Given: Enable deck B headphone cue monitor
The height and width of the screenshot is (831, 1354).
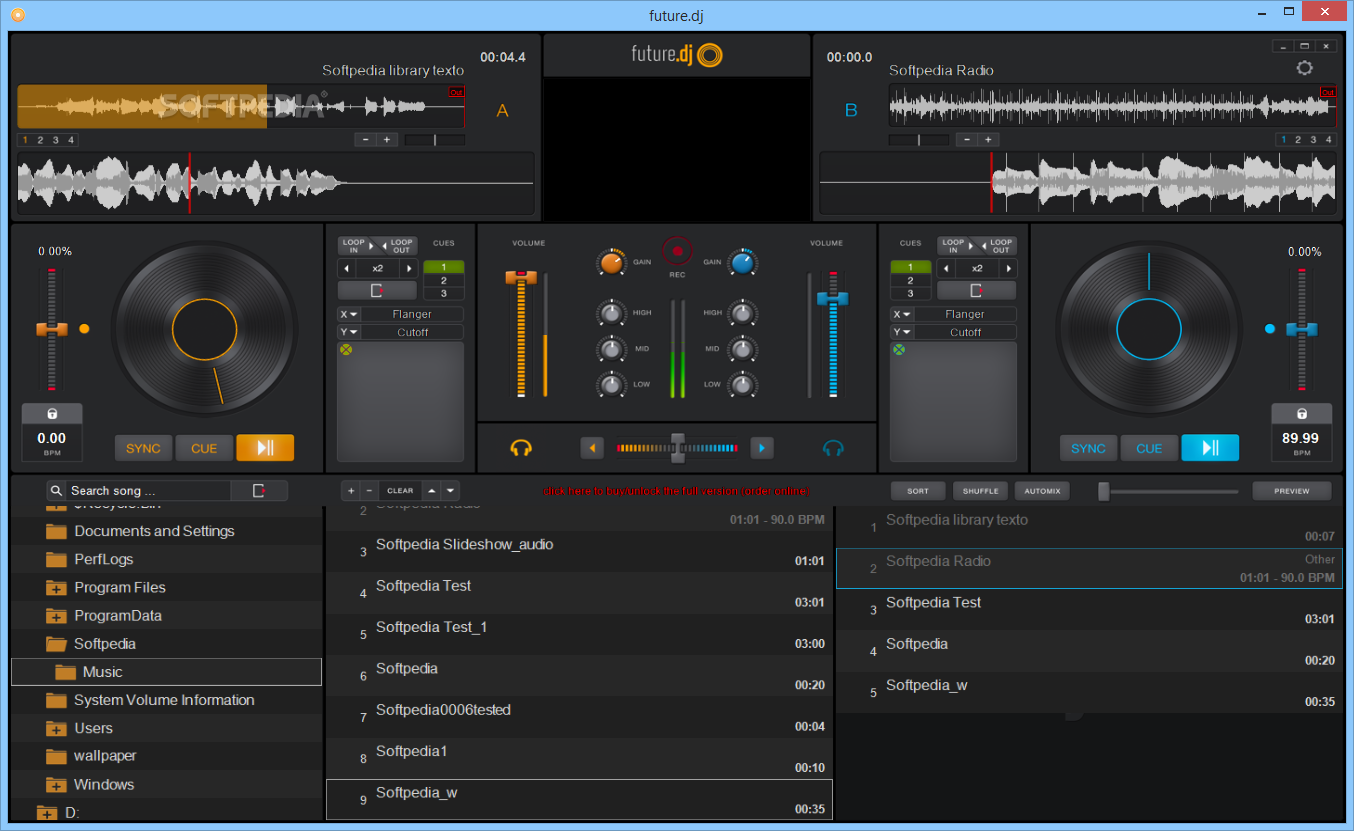Looking at the screenshot, I should 833,448.
